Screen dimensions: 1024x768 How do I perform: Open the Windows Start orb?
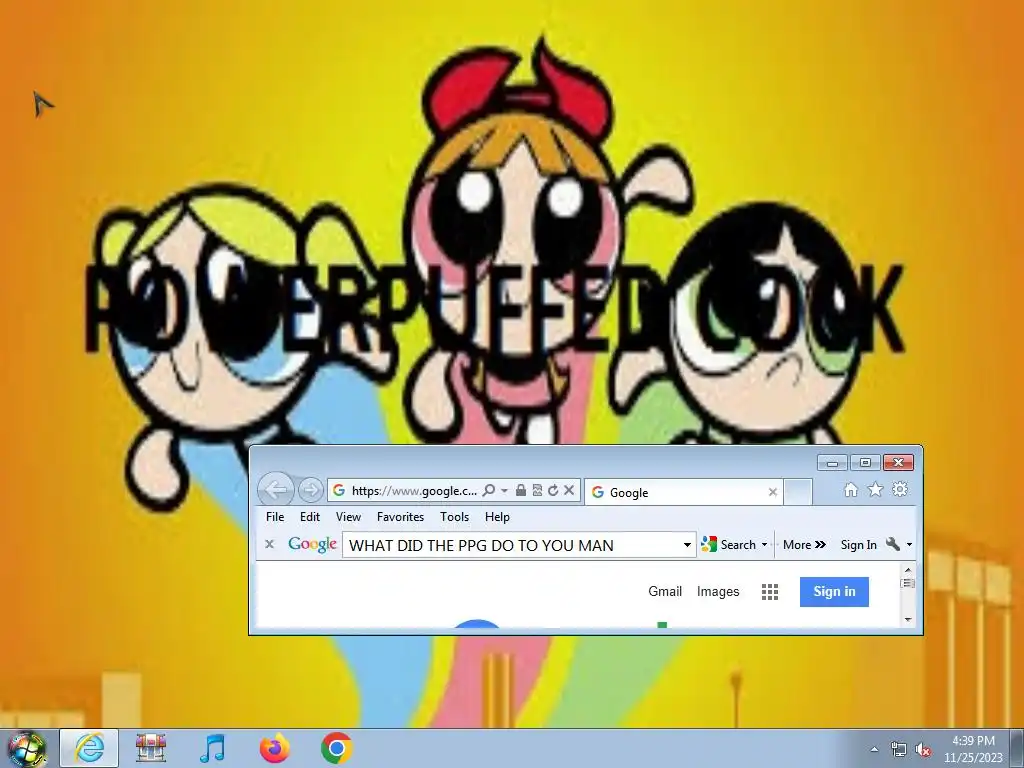pyautogui.click(x=27, y=748)
